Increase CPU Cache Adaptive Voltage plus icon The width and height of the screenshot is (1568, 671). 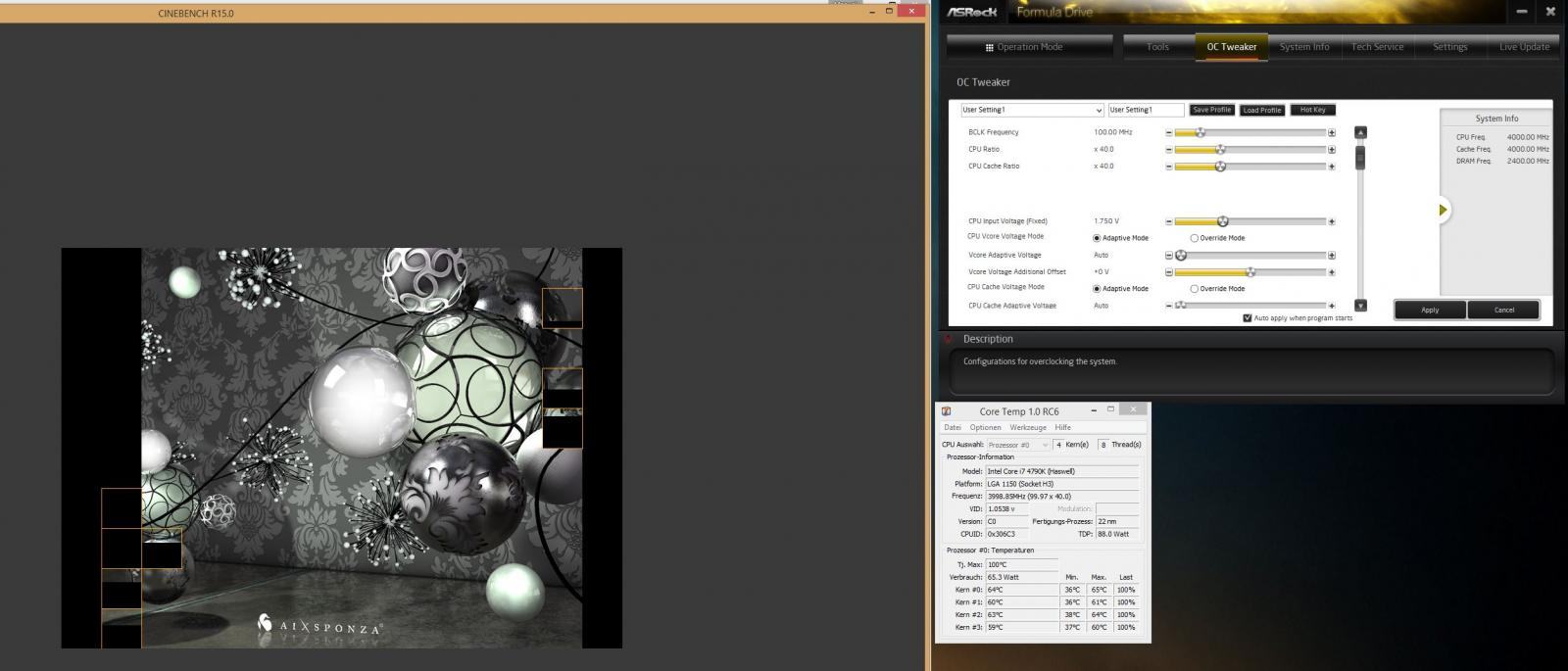1332,306
